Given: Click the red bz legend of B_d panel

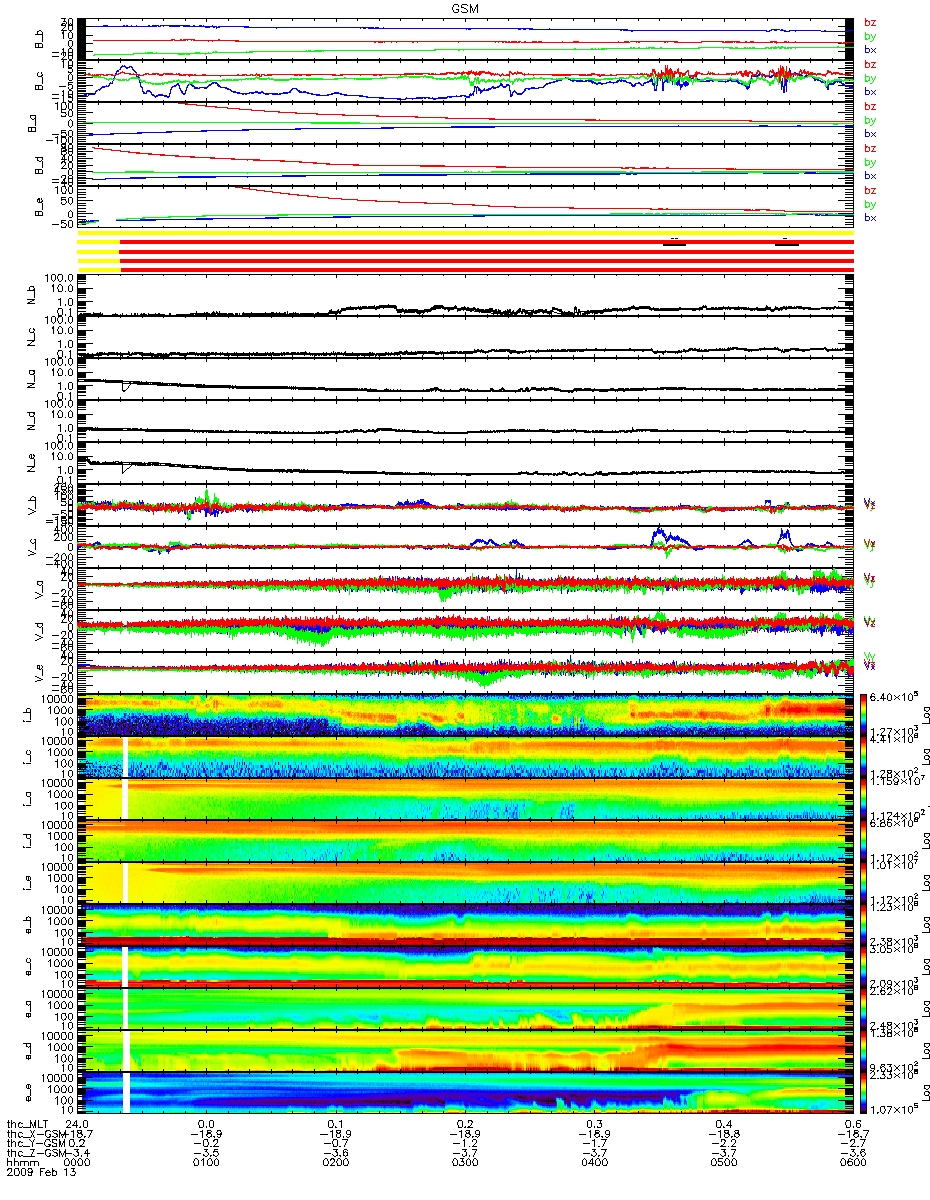Looking at the screenshot, I should tap(870, 148).
